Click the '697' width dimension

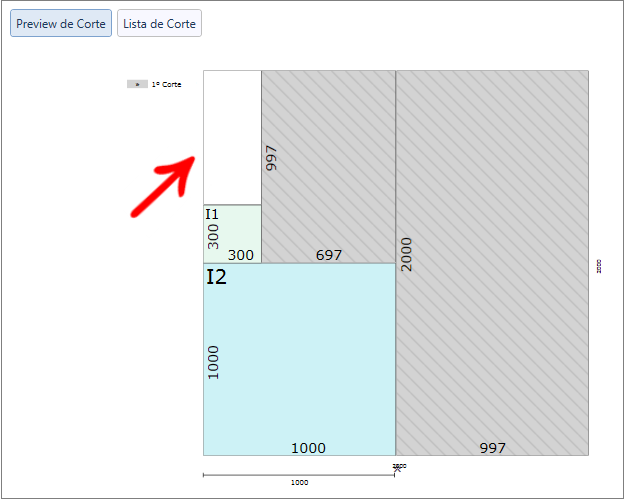coord(329,255)
